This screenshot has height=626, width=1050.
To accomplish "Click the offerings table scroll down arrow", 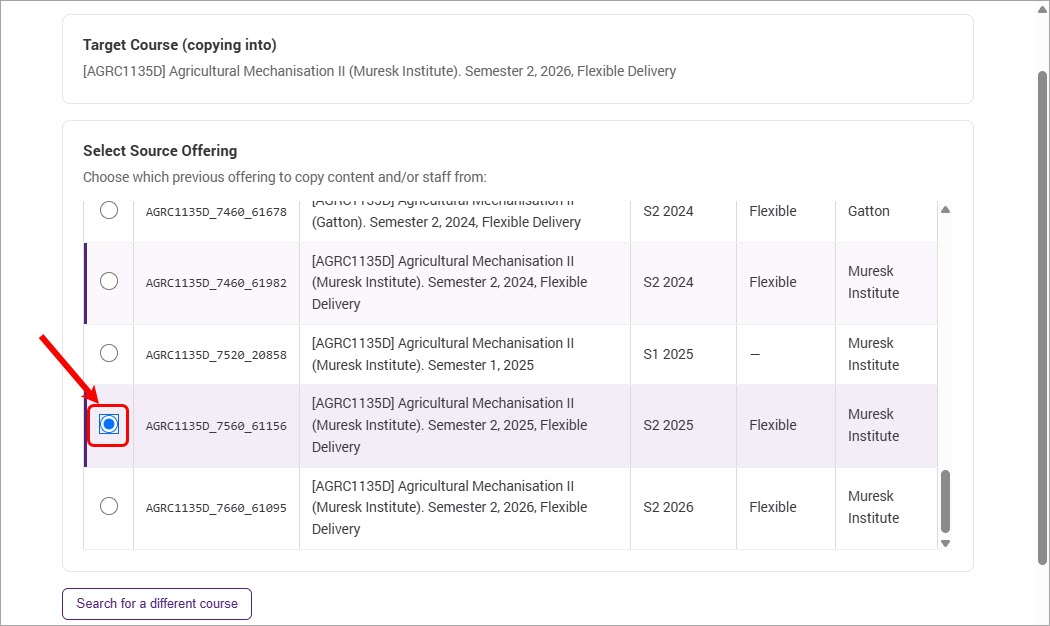I will [945, 544].
